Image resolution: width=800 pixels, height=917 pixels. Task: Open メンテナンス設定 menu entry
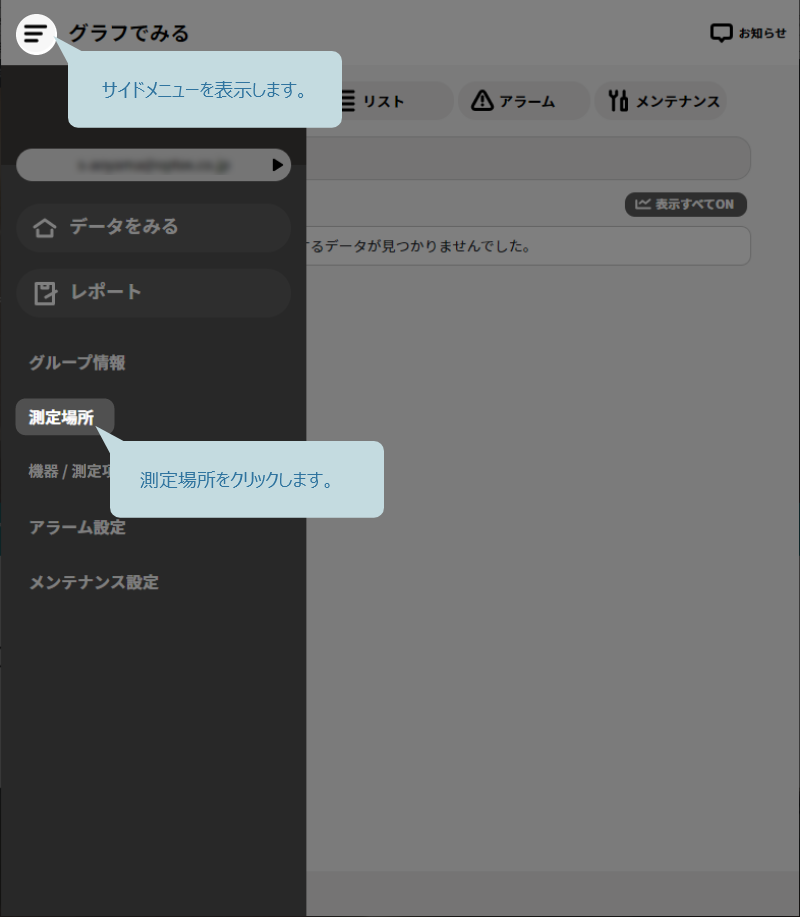(94, 582)
